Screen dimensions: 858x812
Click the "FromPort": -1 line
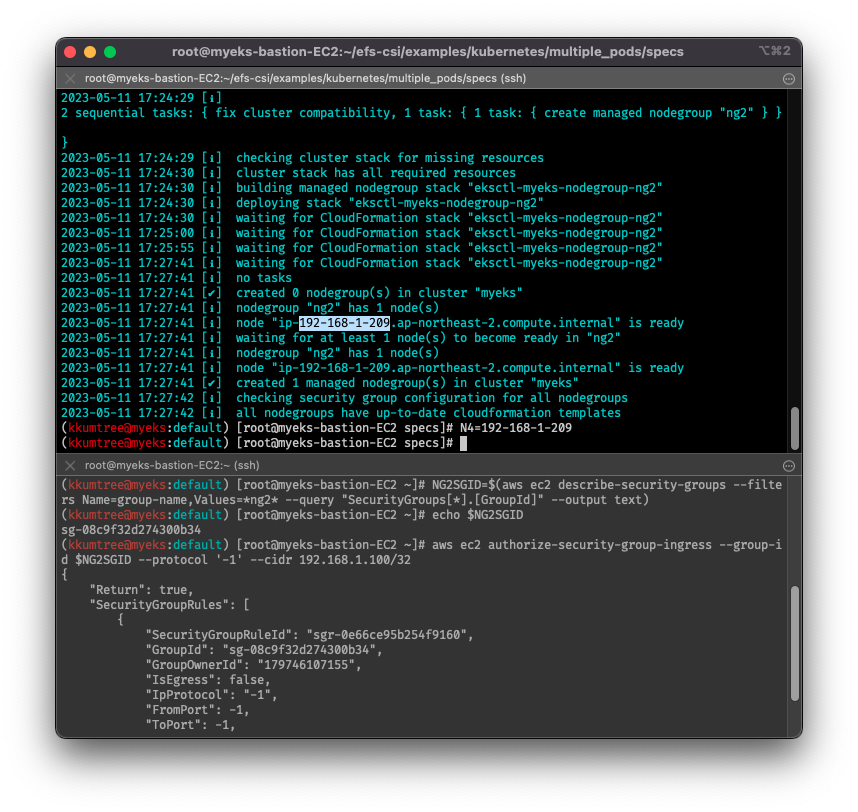click(x=197, y=710)
